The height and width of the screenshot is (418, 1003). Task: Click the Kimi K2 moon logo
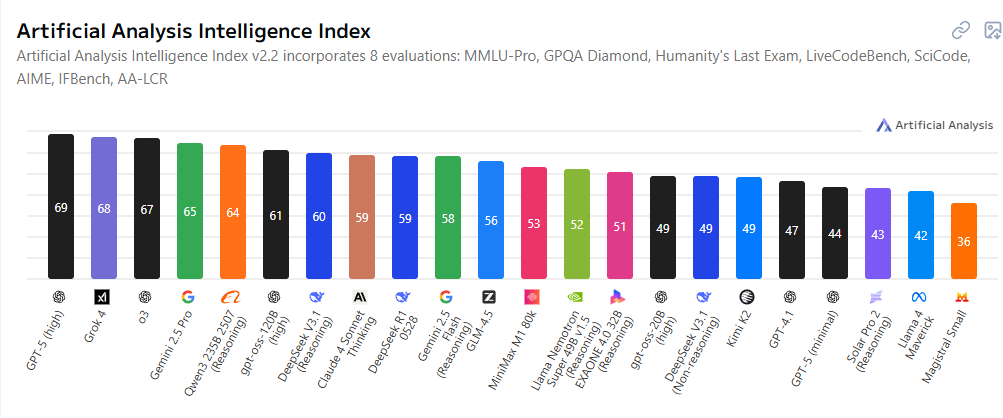(747, 297)
